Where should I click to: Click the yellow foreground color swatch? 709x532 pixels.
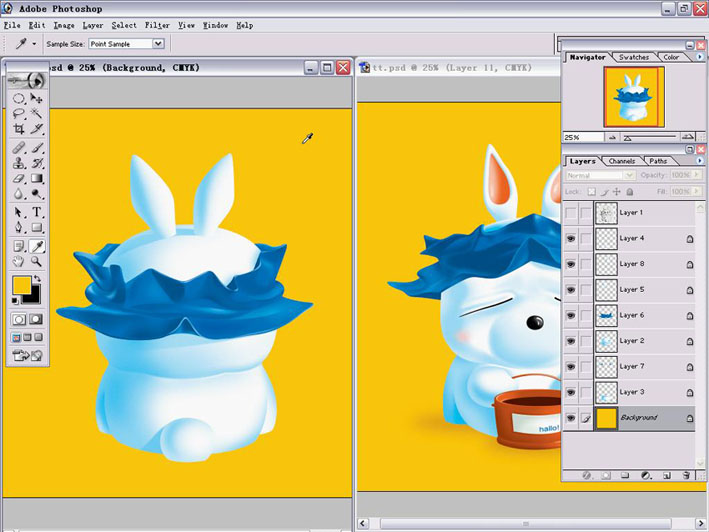(x=21, y=285)
